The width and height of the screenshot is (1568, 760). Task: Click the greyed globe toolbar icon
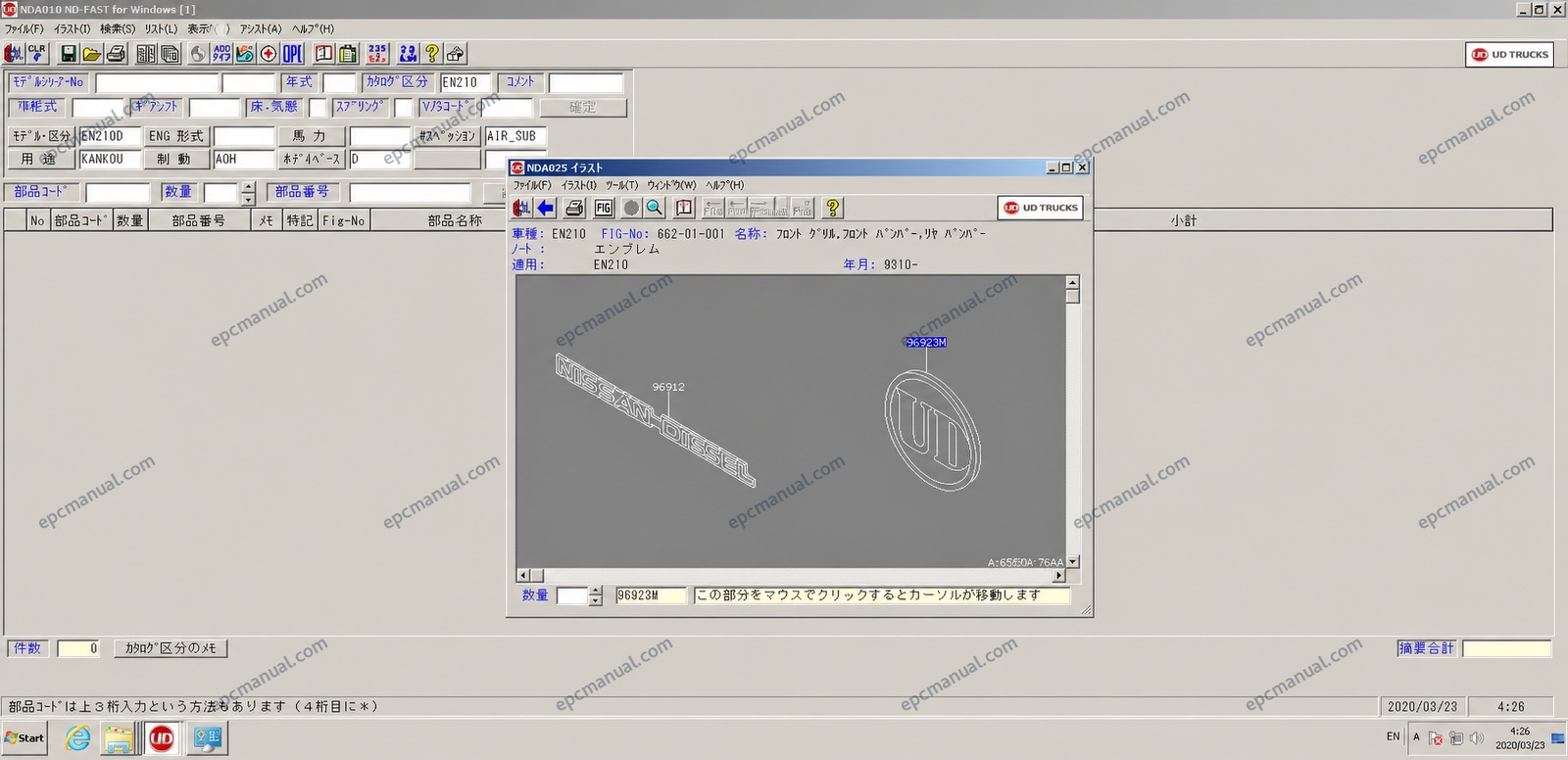pyautogui.click(x=198, y=54)
